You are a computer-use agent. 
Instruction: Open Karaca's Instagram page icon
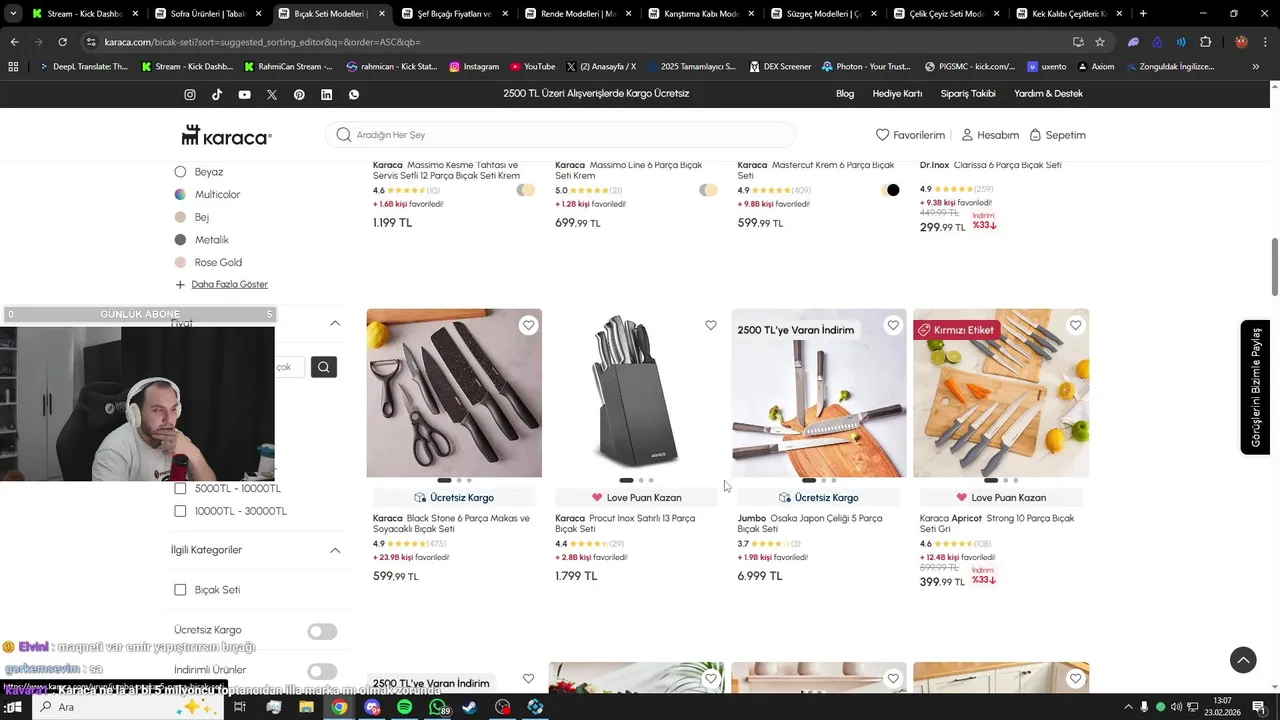click(190, 94)
